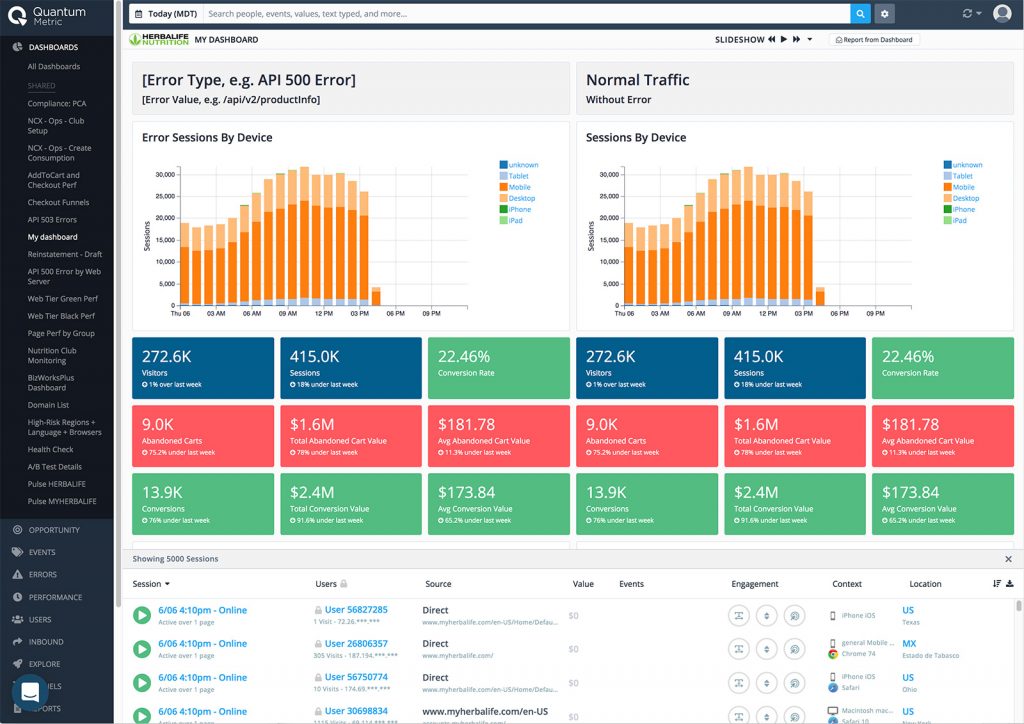
Task: Open the refresh options dropdown
Action: (x=972, y=14)
